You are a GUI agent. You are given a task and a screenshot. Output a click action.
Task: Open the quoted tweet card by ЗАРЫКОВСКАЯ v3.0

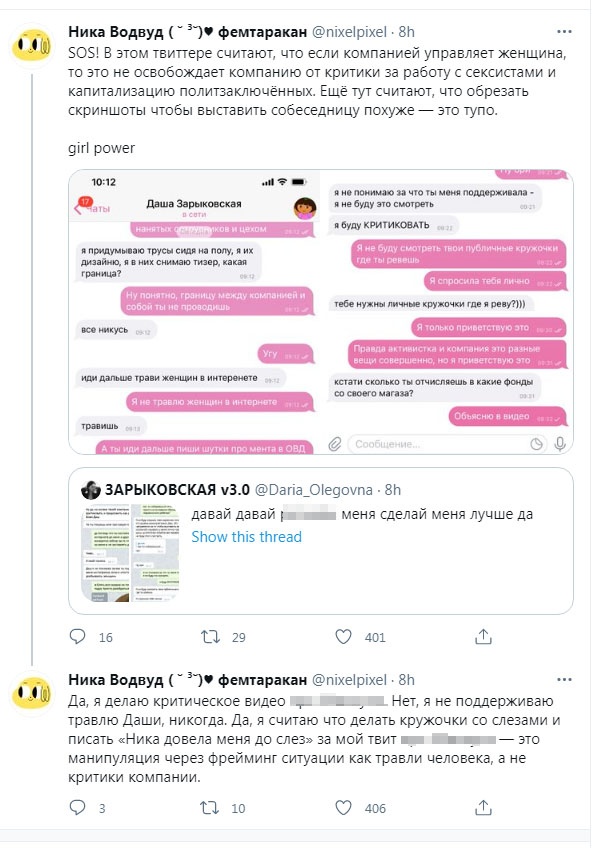click(321, 541)
